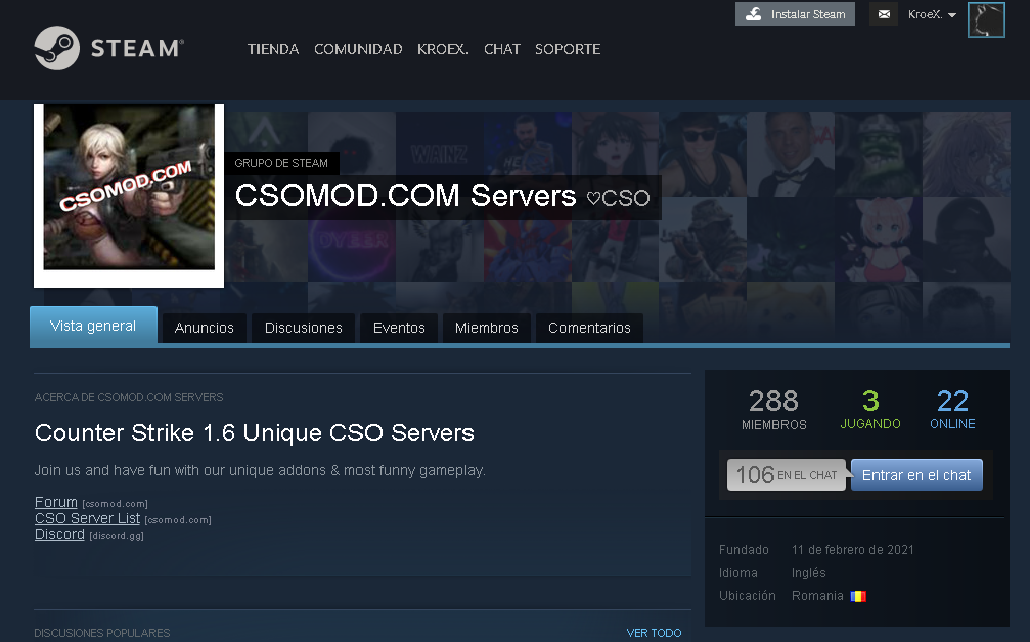This screenshot has height=642, width=1030.
Task: Open the TIENDA menu
Action: pos(273,49)
